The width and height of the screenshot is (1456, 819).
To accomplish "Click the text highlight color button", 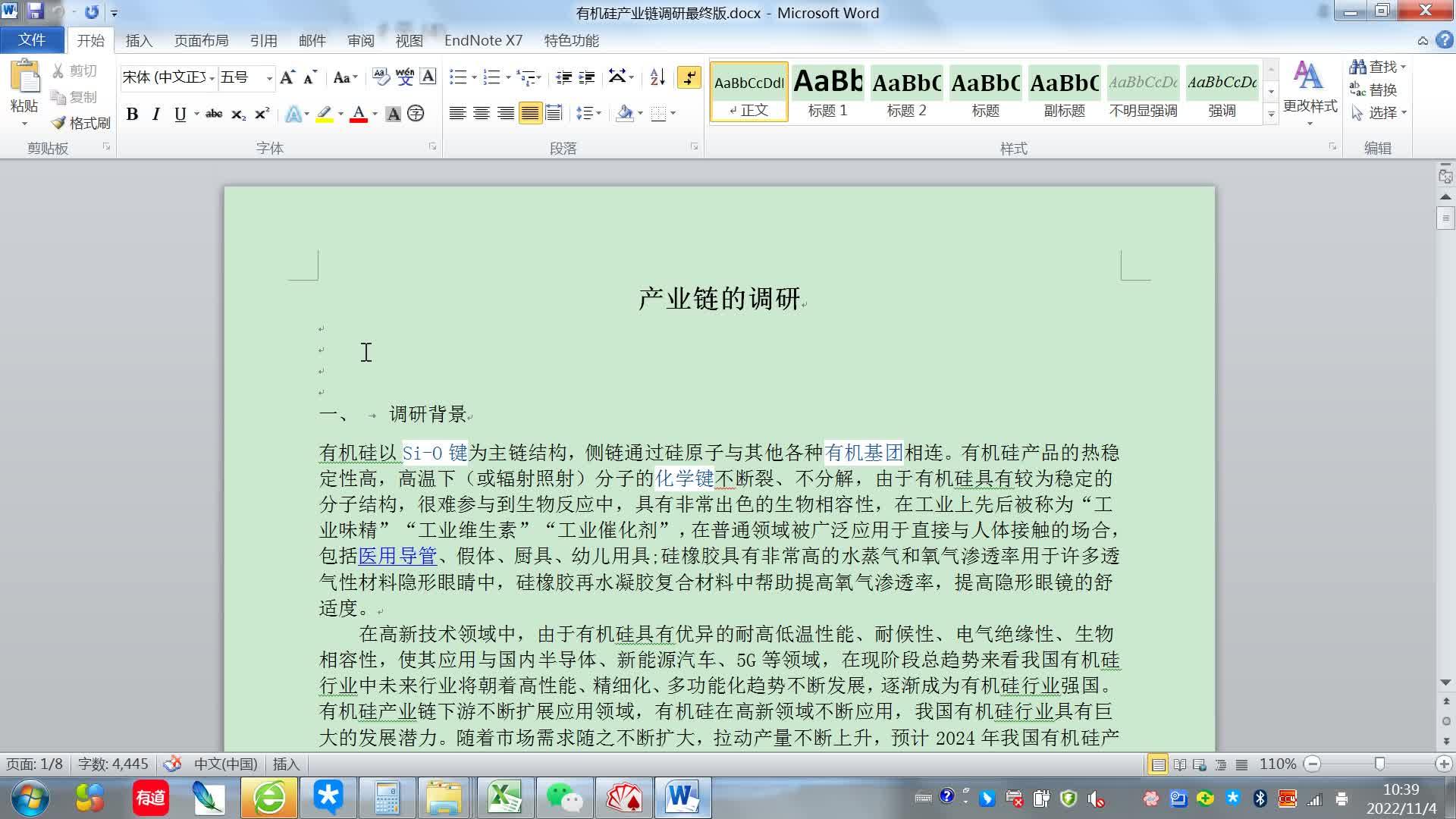I will click(325, 114).
